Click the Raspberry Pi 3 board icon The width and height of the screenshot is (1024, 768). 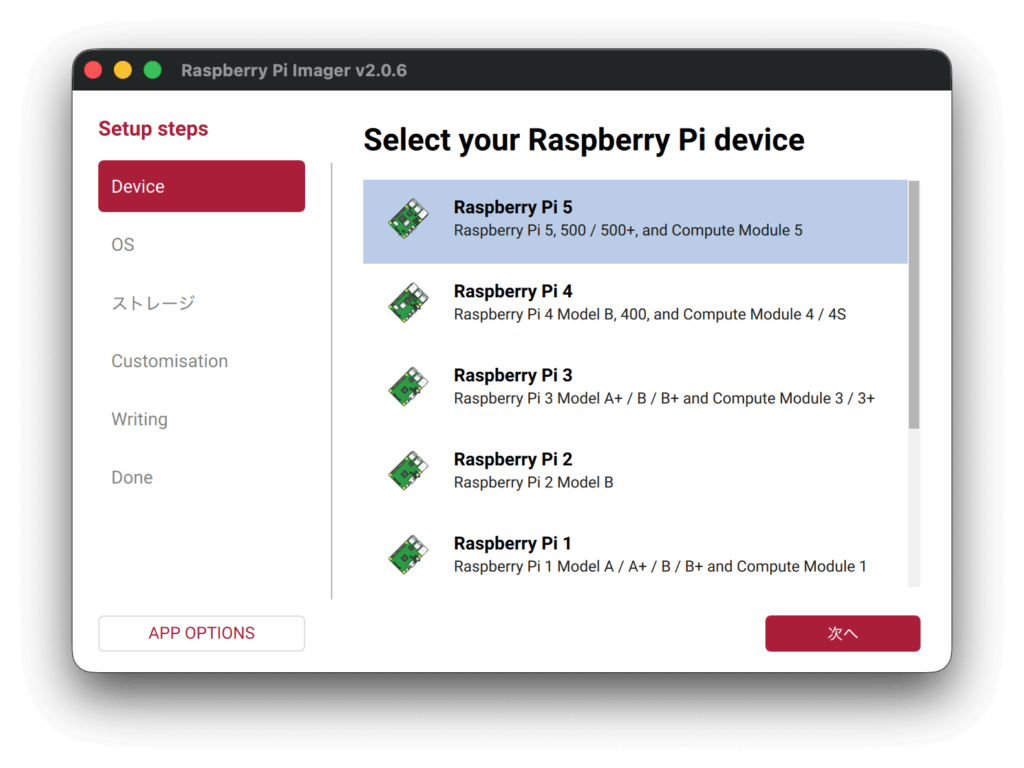(x=407, y=387)
